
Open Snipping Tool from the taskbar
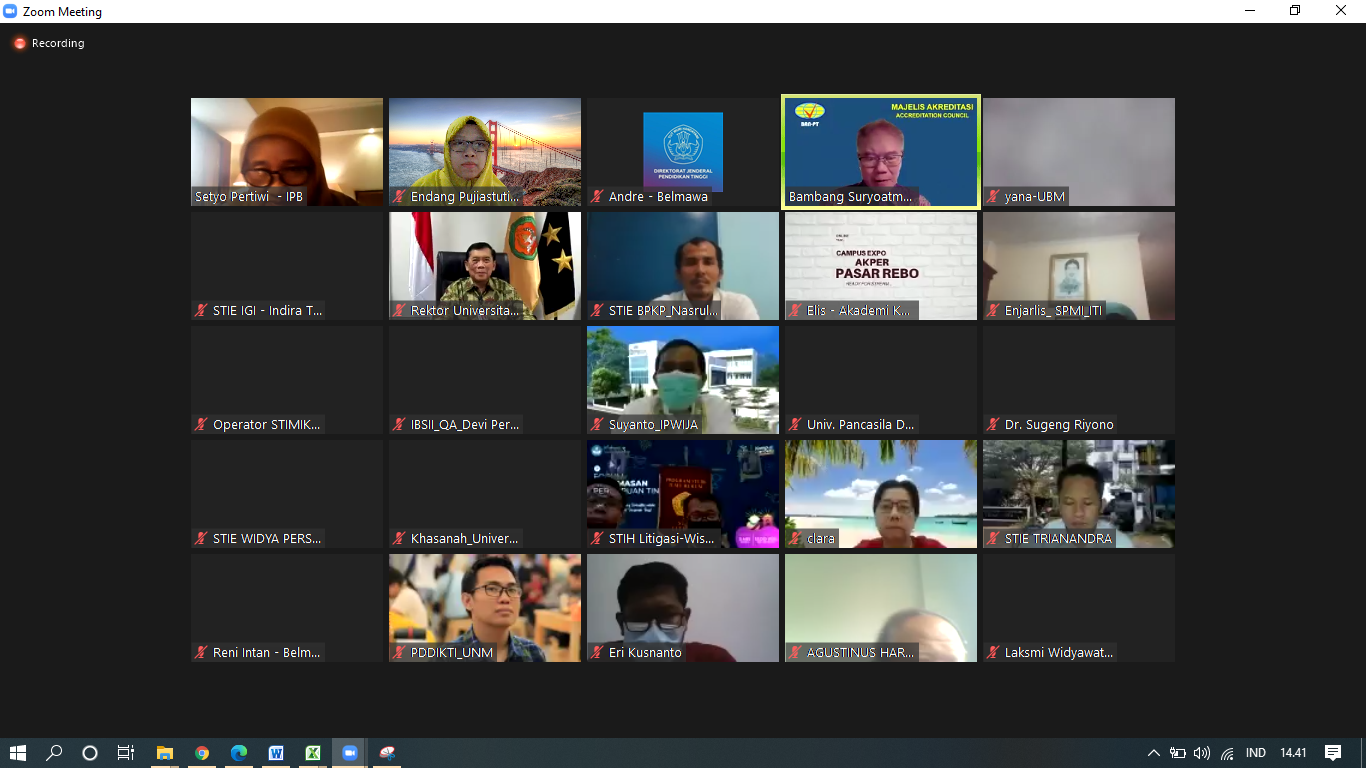click(x=387, y=753)
